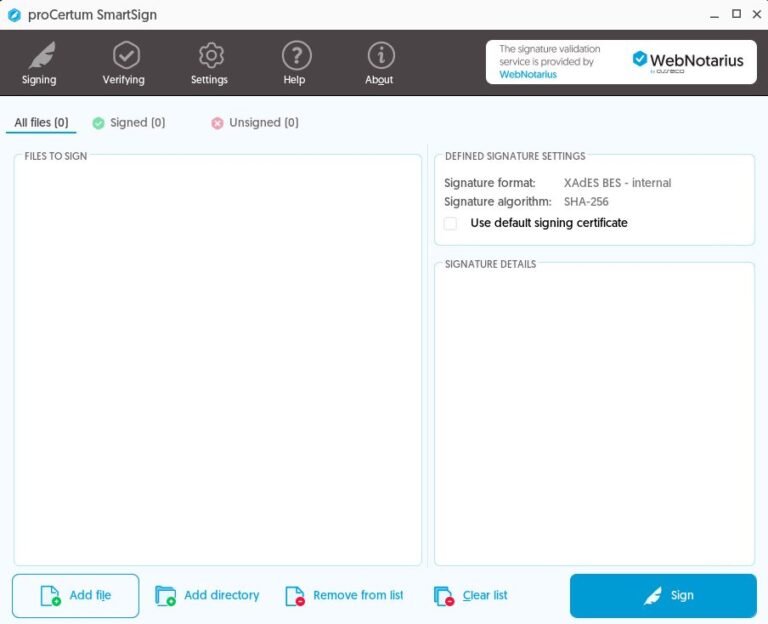
Task: Click the WebNotarius logo banner
Action: (688, 61)
